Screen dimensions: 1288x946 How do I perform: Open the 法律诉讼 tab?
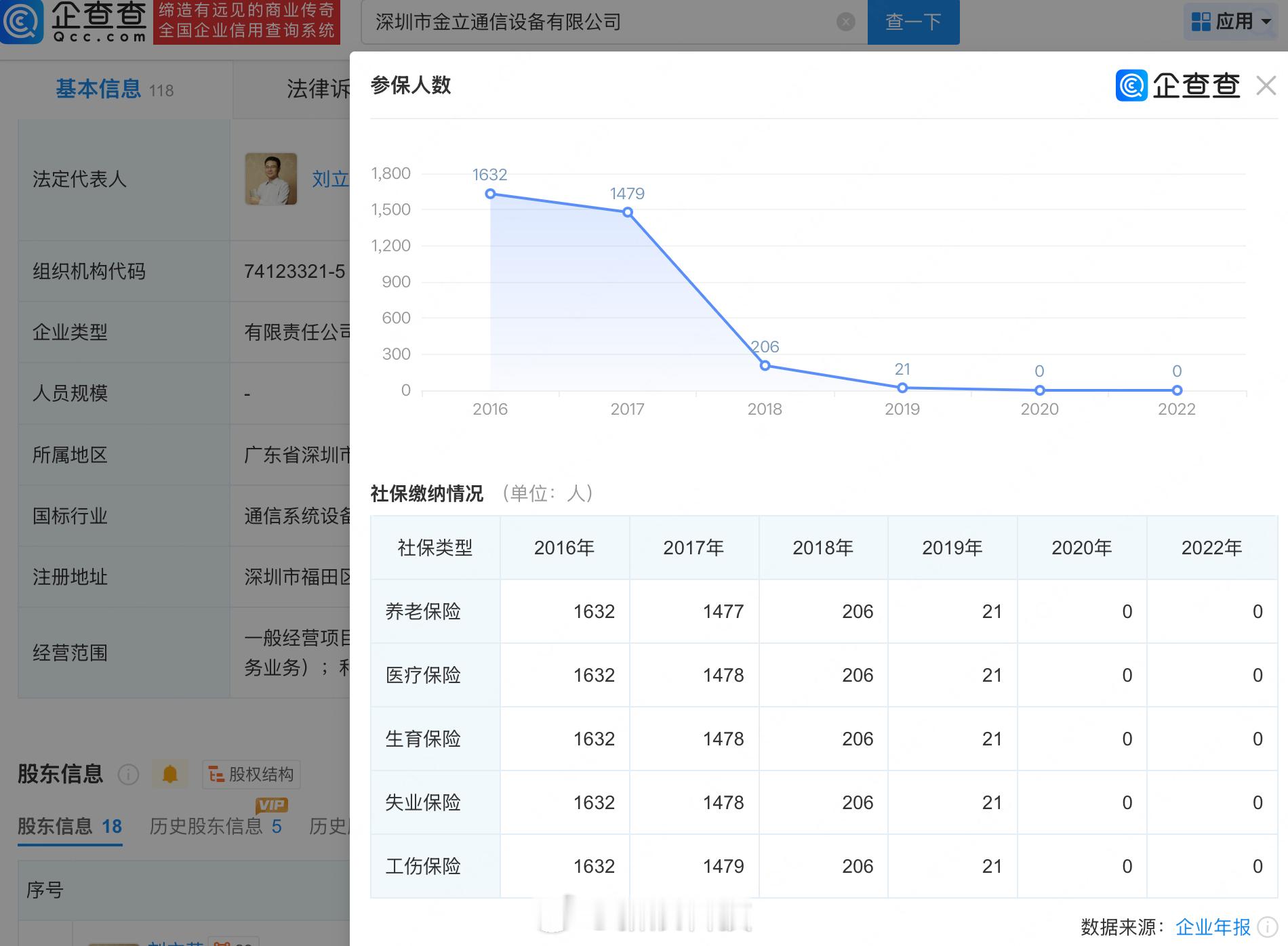317,89
